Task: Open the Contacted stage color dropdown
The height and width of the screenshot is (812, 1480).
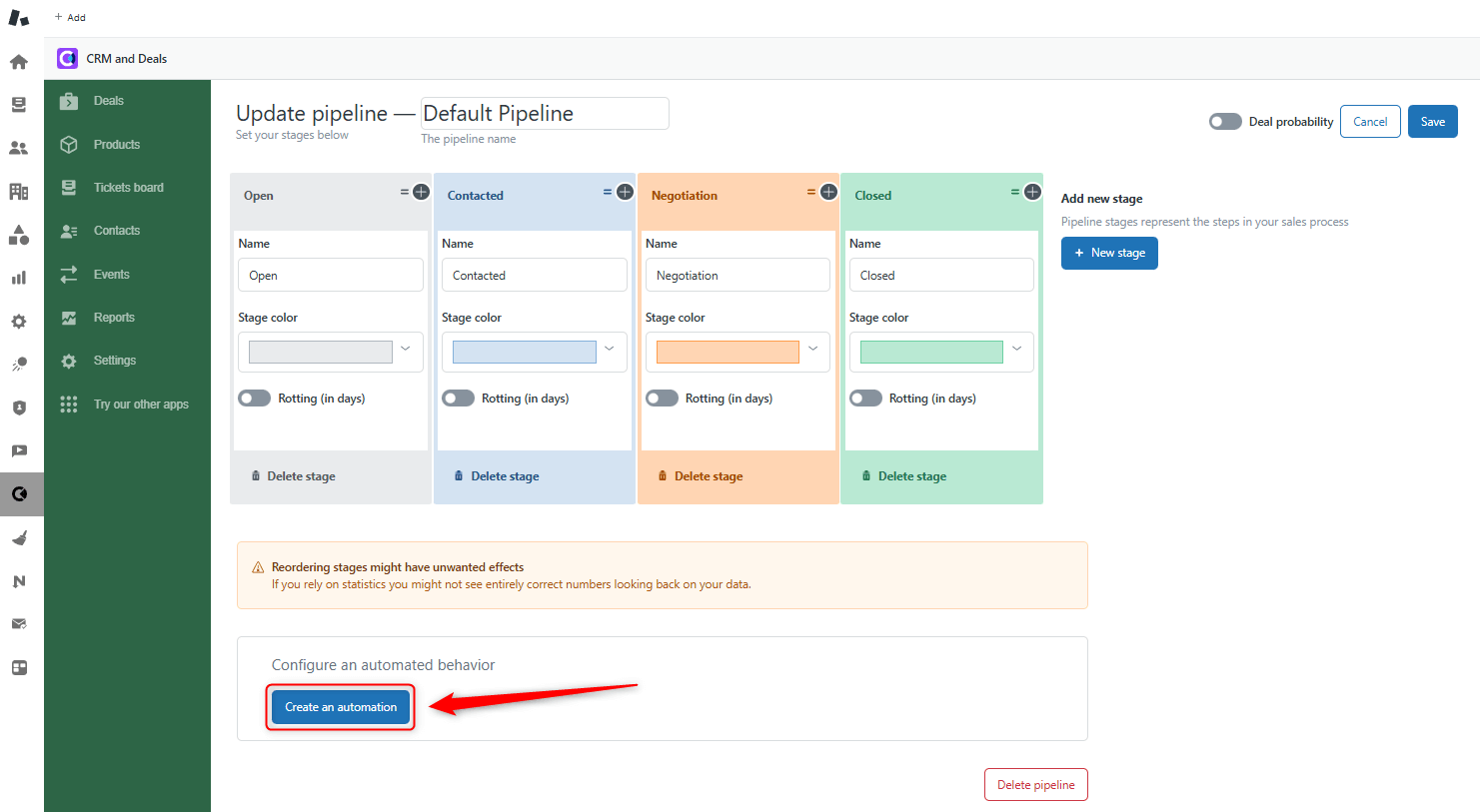Action: pyautogui.click(x=609, y=352)
